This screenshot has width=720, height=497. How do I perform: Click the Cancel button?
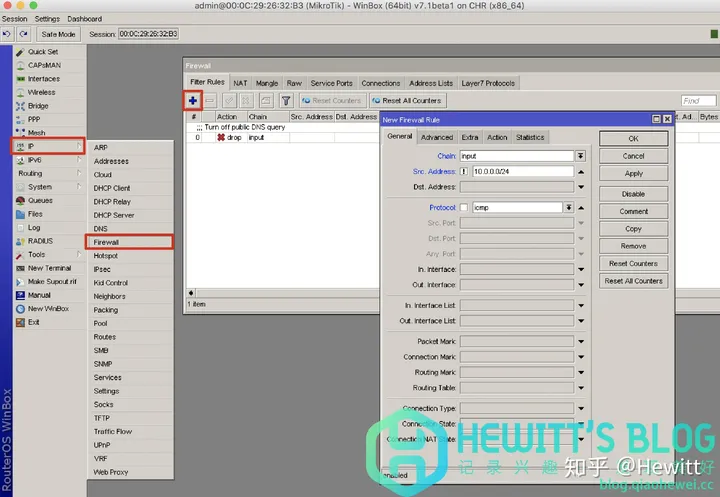633,156
